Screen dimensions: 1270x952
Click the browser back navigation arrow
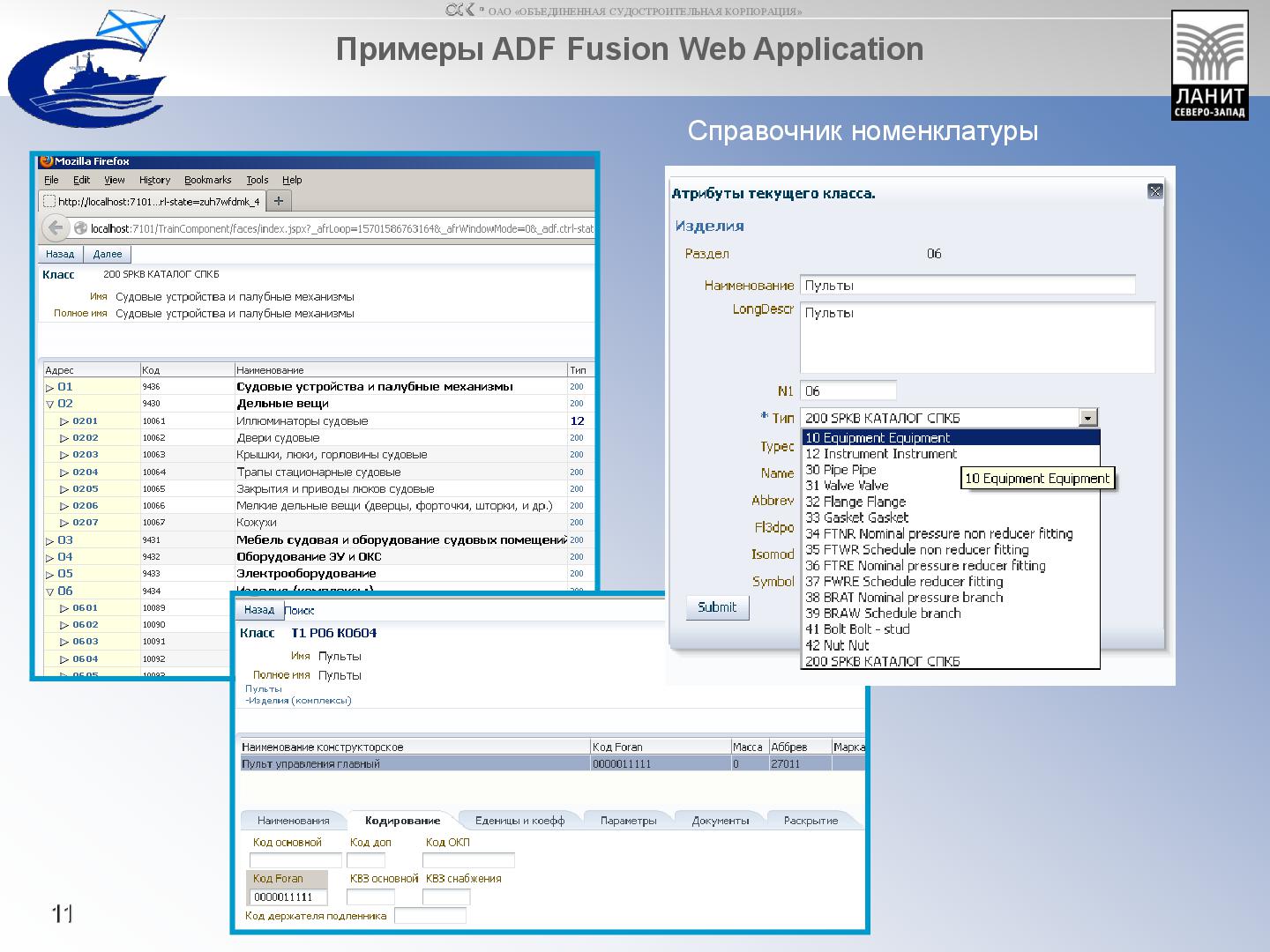coord(55,228)
